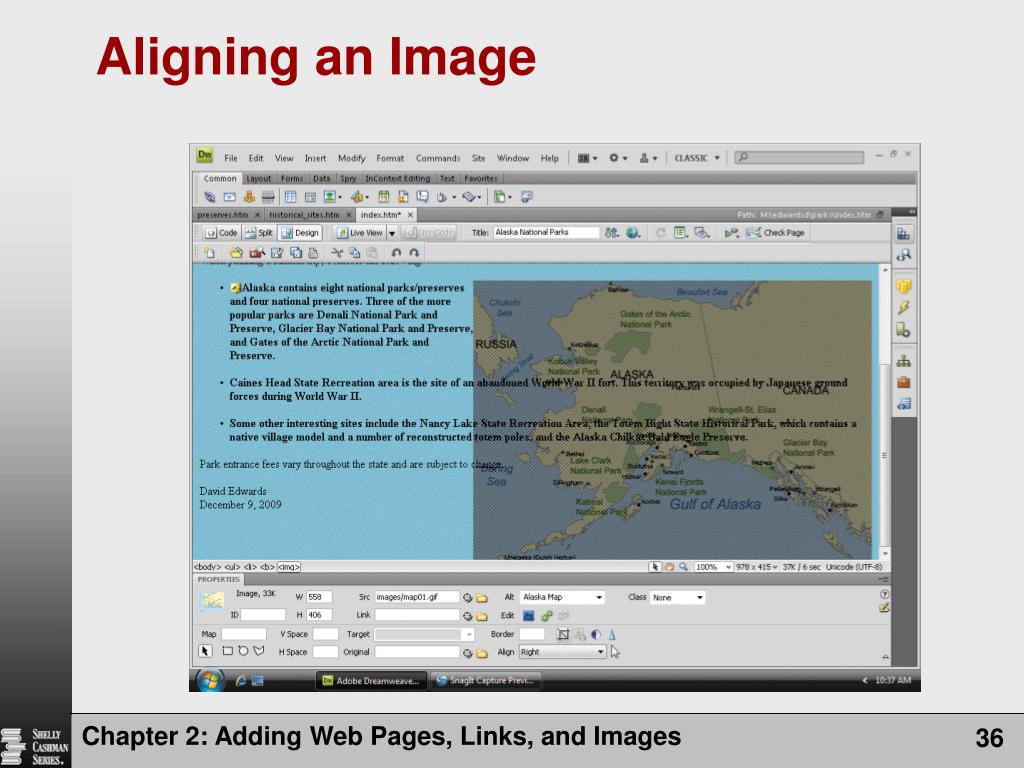Click the W width field showing 558
Screen dimensions: 1024x768
[x=319, y=597]
